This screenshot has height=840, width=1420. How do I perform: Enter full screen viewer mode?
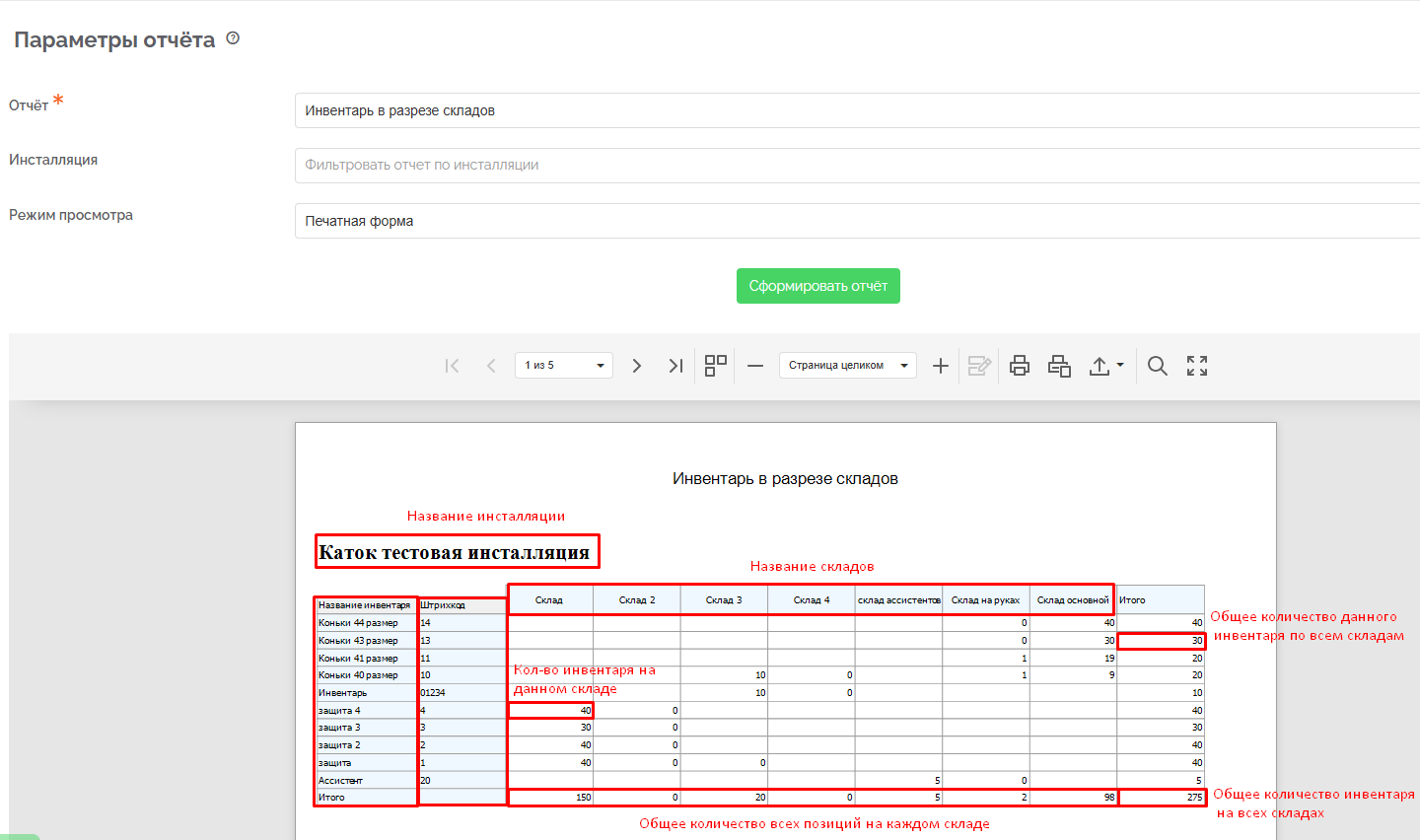pyautogui.click(x=1197, y=366)
